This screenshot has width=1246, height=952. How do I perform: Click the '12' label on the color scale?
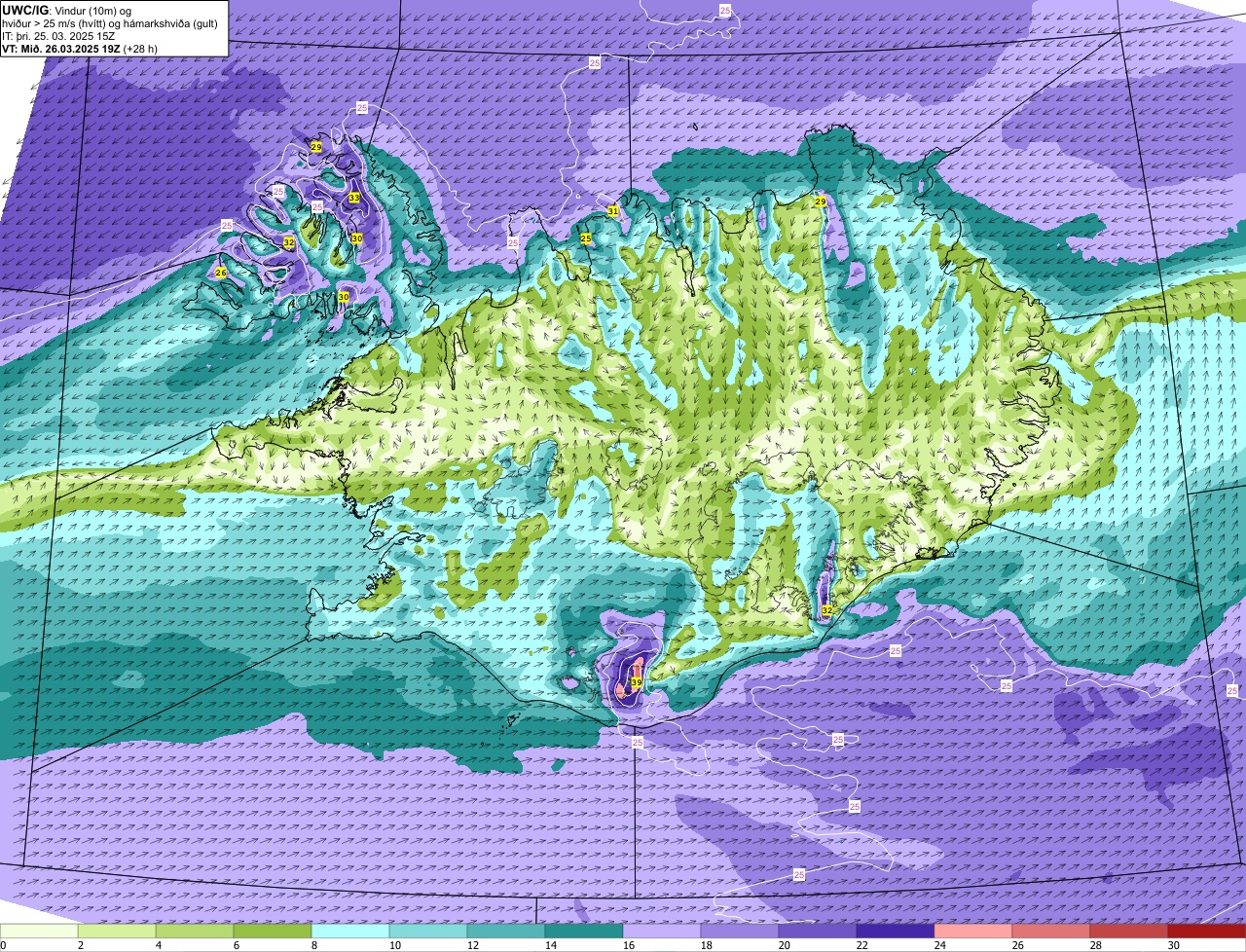[x=472, y=945]
